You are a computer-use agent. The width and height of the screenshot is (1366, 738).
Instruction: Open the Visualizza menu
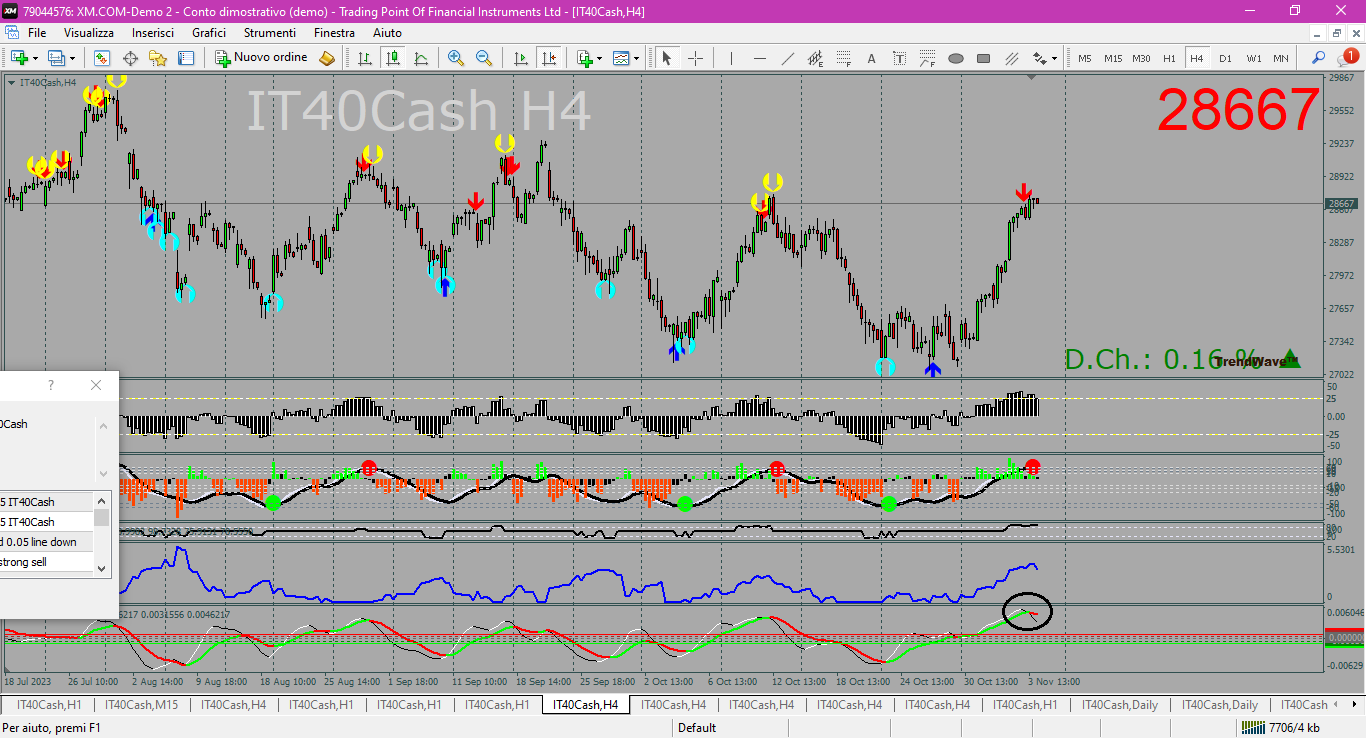(89, 33)
